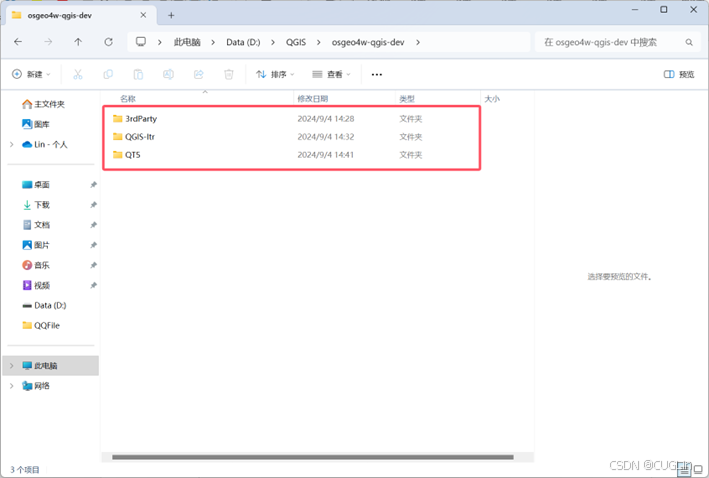The image size is (709, 478).
Task: Click the forward navigation arrow
Action: pos(48,42)
